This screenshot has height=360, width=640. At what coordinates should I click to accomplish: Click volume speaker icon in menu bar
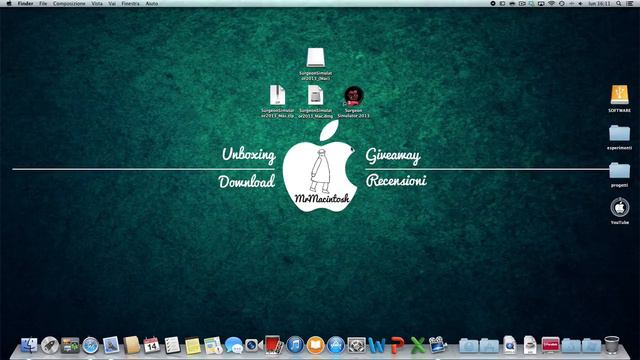(x=580, y=3)
